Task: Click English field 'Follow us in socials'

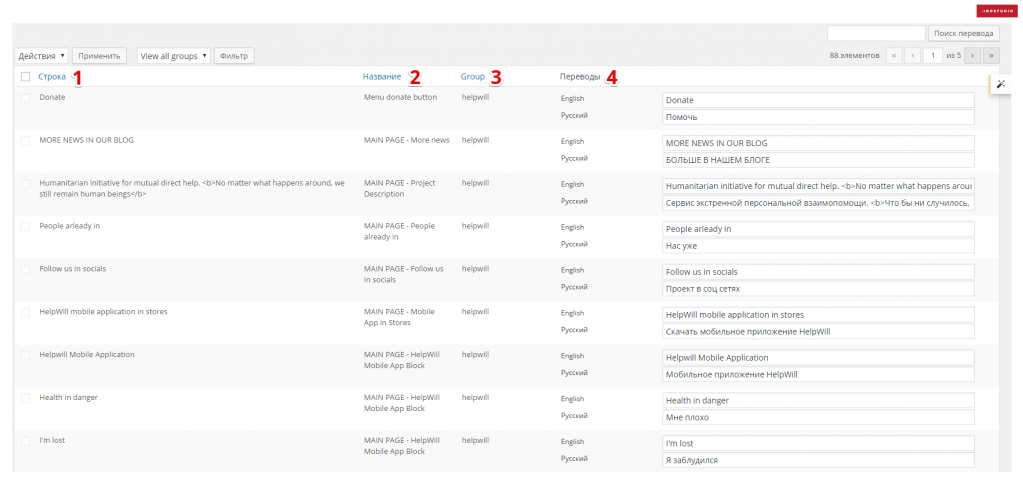Action: pyautogui.click(x=817, y=271)
